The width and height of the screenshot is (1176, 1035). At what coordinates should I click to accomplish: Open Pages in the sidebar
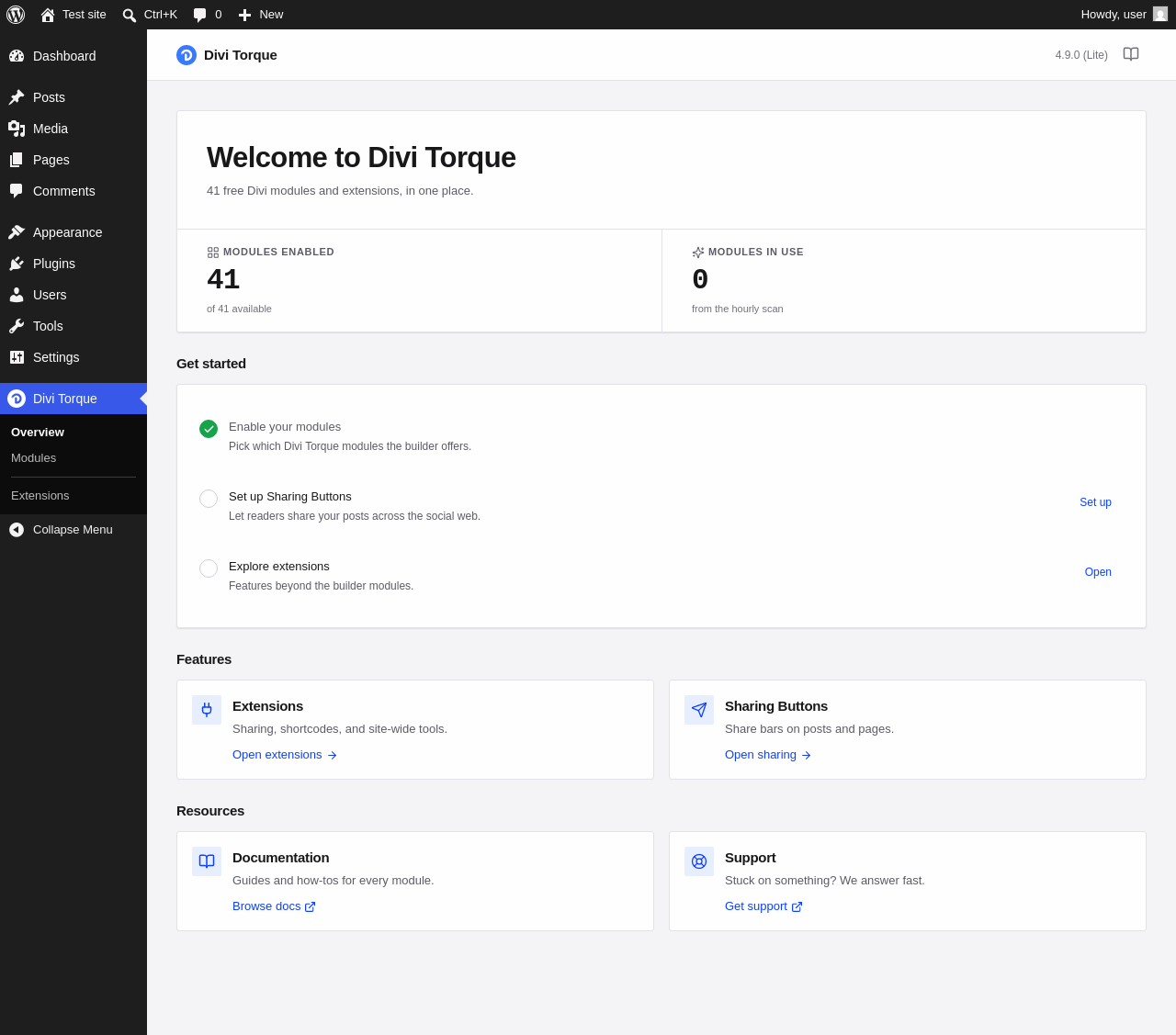[x=73, y=160]
